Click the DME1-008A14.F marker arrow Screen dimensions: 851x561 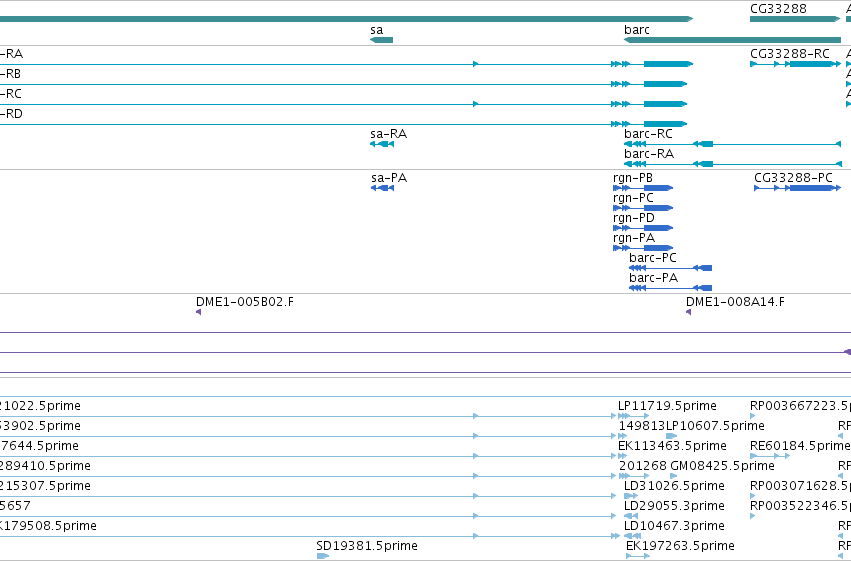[x=688, y=312]
